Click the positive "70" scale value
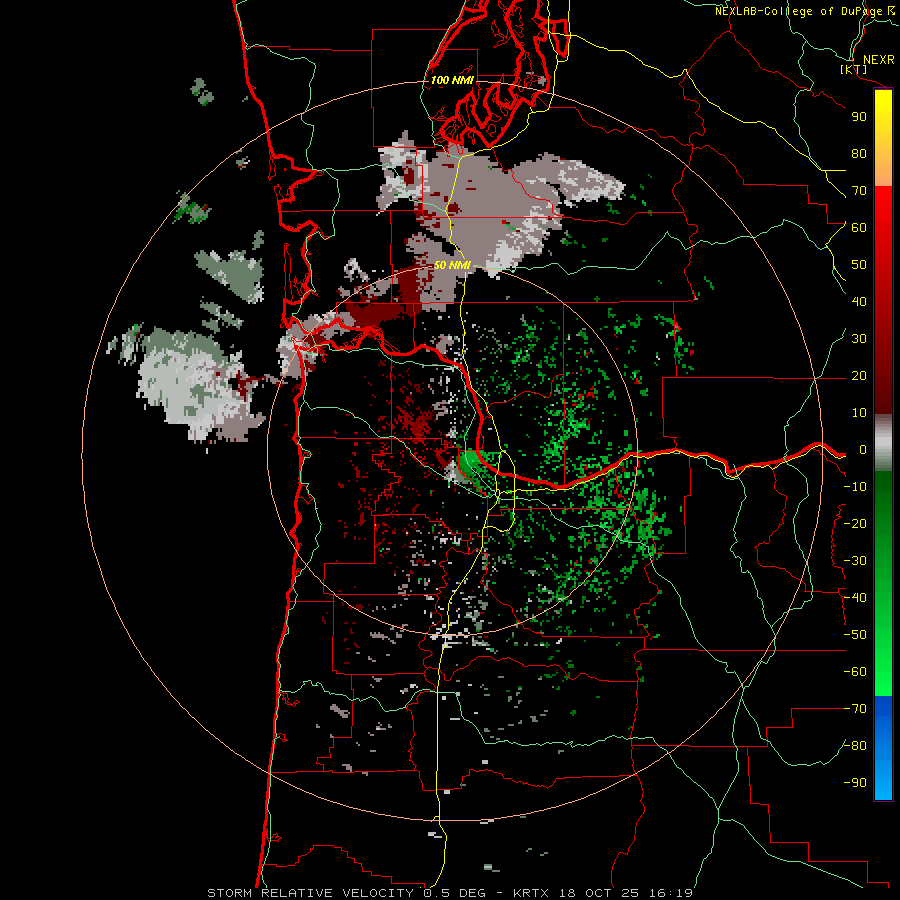 point(859,191)
